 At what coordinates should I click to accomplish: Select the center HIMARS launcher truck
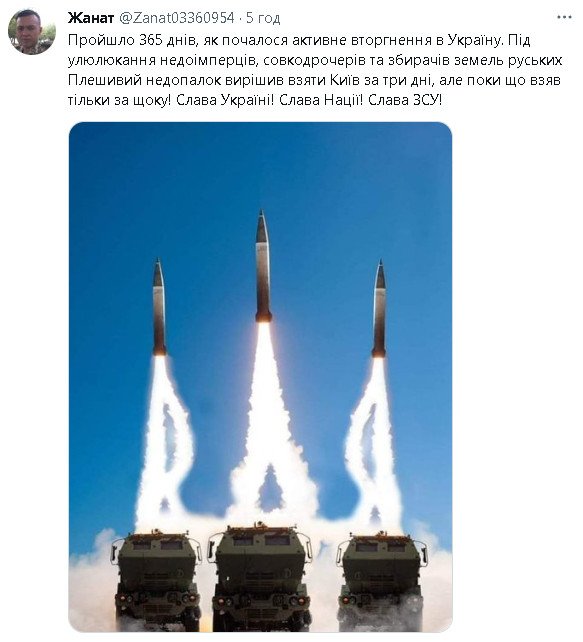(x=261, y=577)
